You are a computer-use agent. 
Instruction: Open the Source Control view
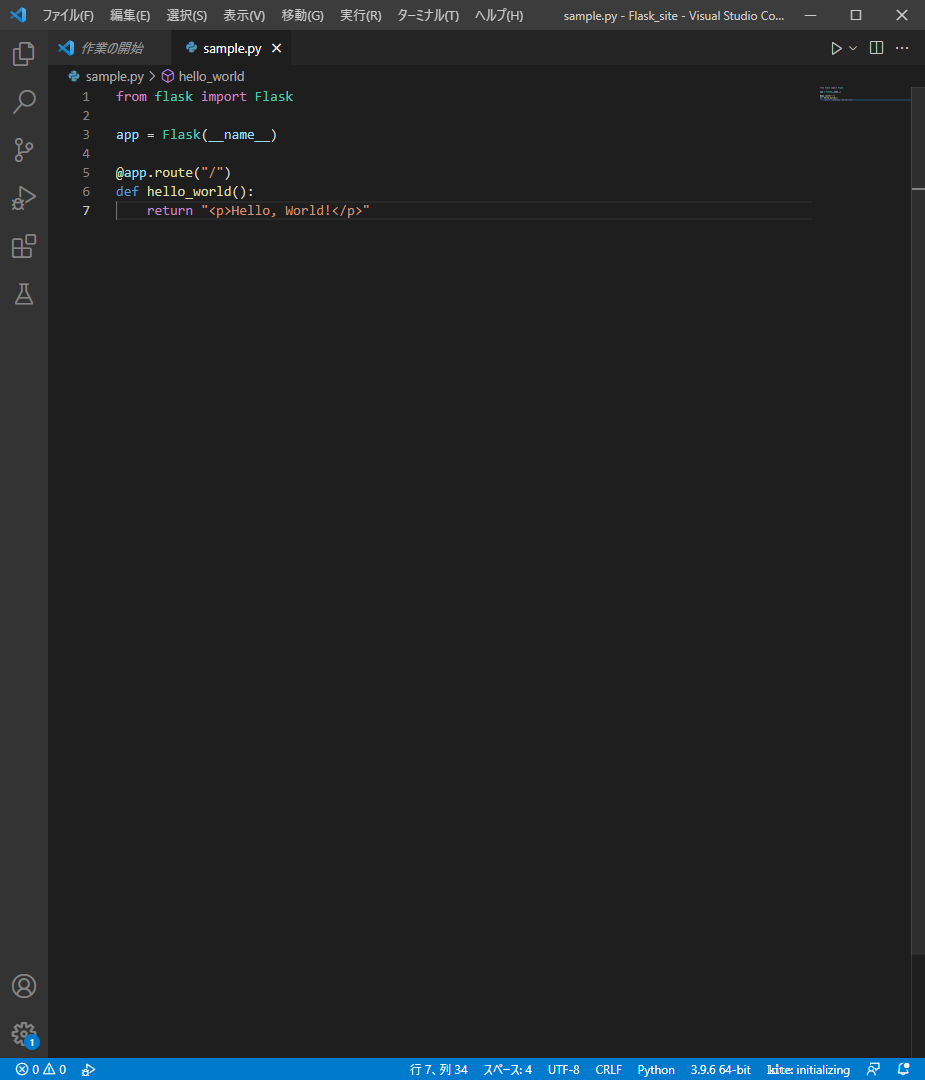pos(24,150)
